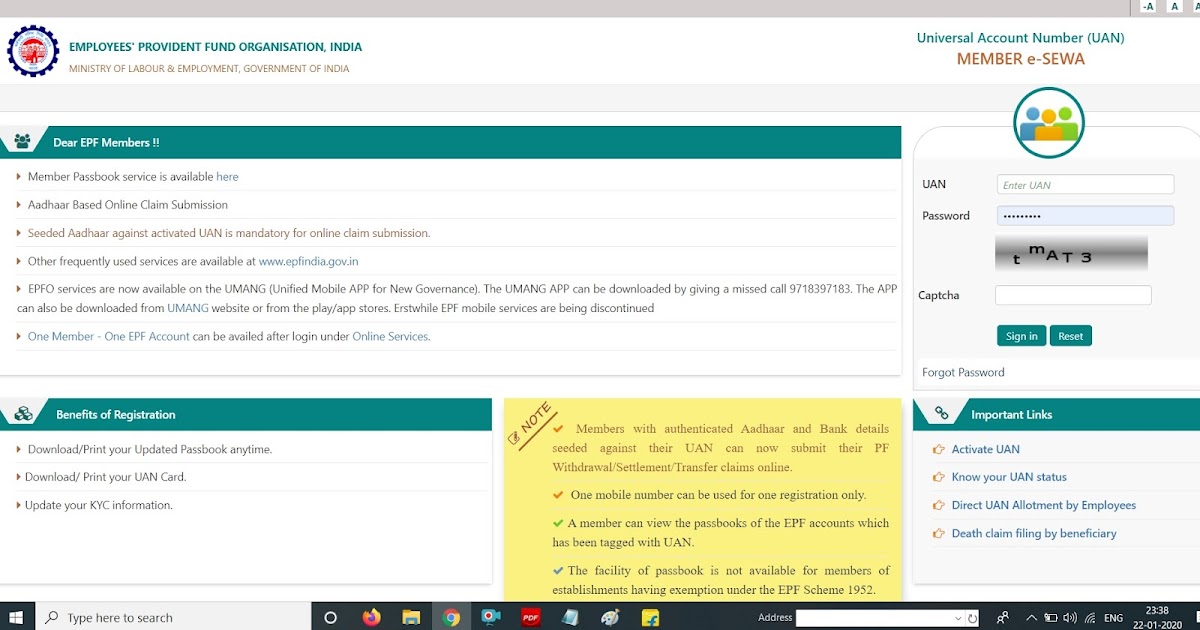Click the Benefits of Registration header icon
Screen dimensions: 1200x630
tap(22, 414)
